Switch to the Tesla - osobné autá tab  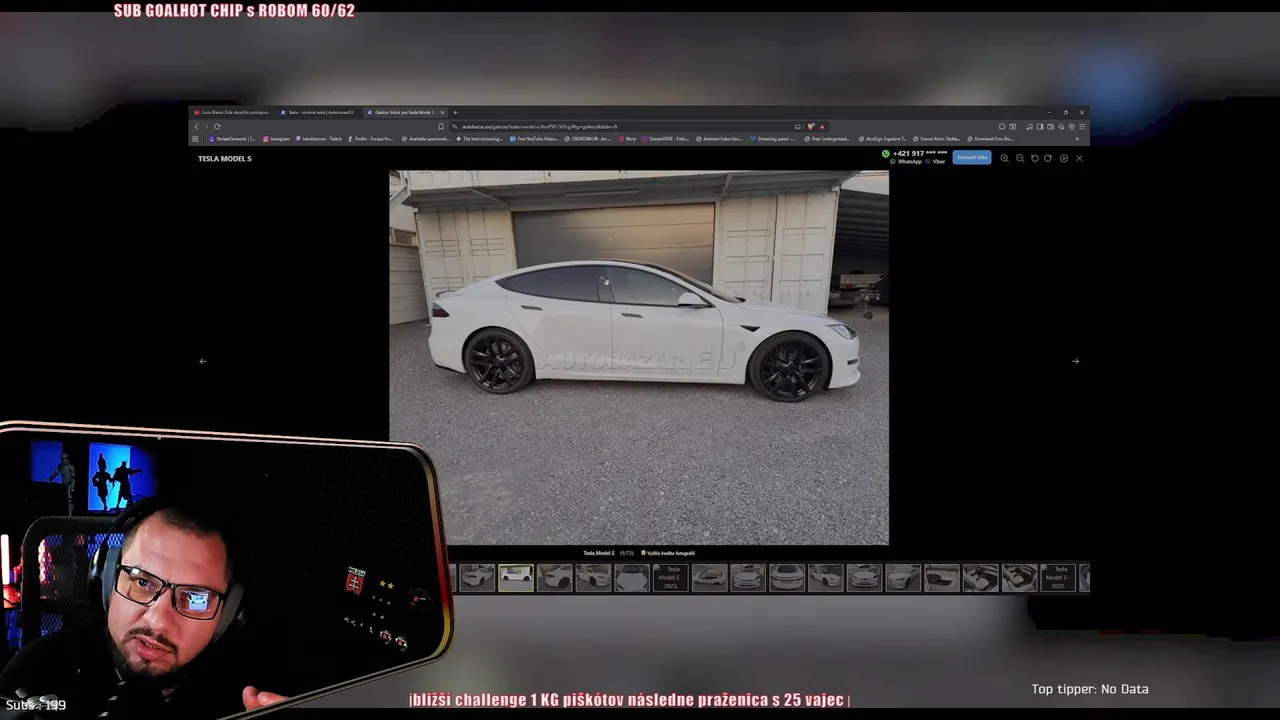(318, 112)
